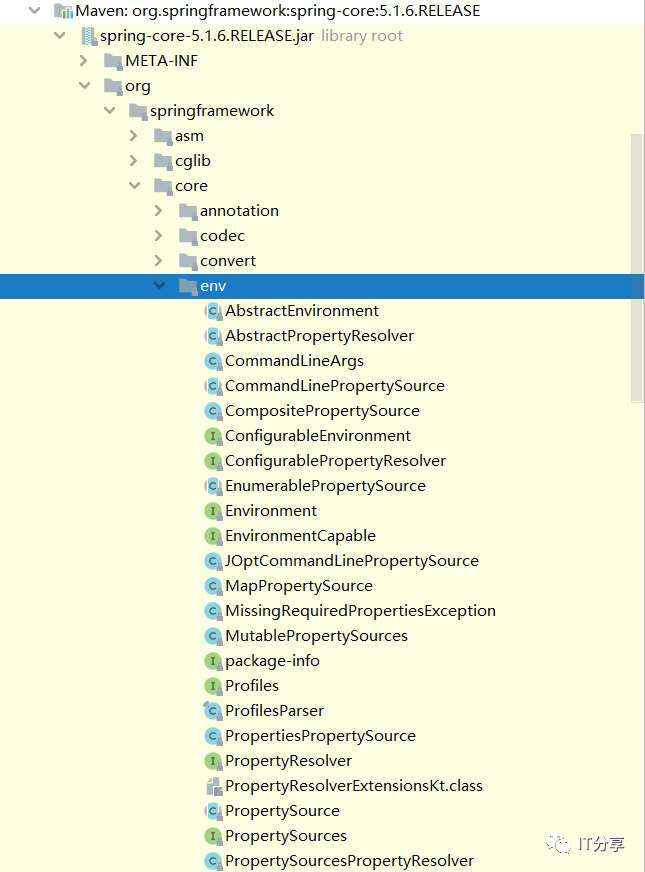Collapse the spring-core-5.1.6.RELEASE.jar node
Viewport: 645px width, 872px height.
pyautogui.click(x=59, y=36)
